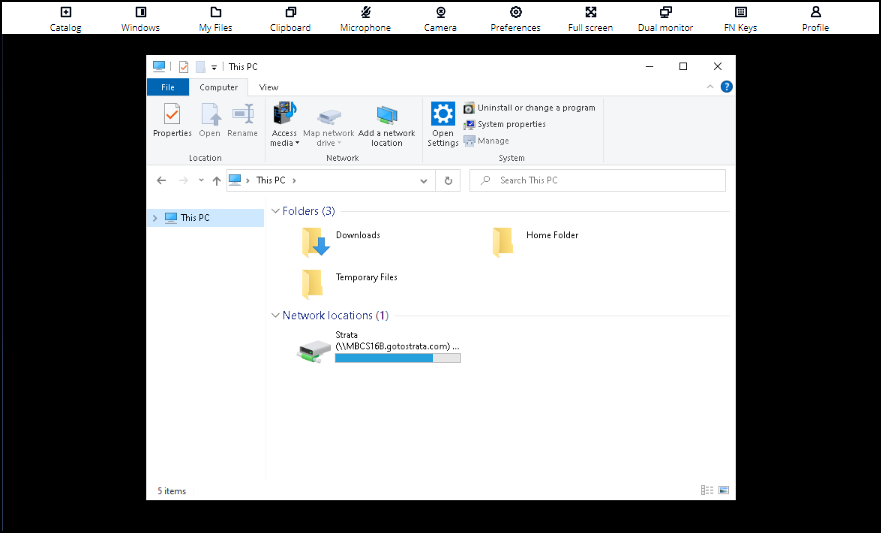Screen dimensions: 881x533
Task: Click the Search This PC field
Action: pyautogui.click(x=597, y=180)
